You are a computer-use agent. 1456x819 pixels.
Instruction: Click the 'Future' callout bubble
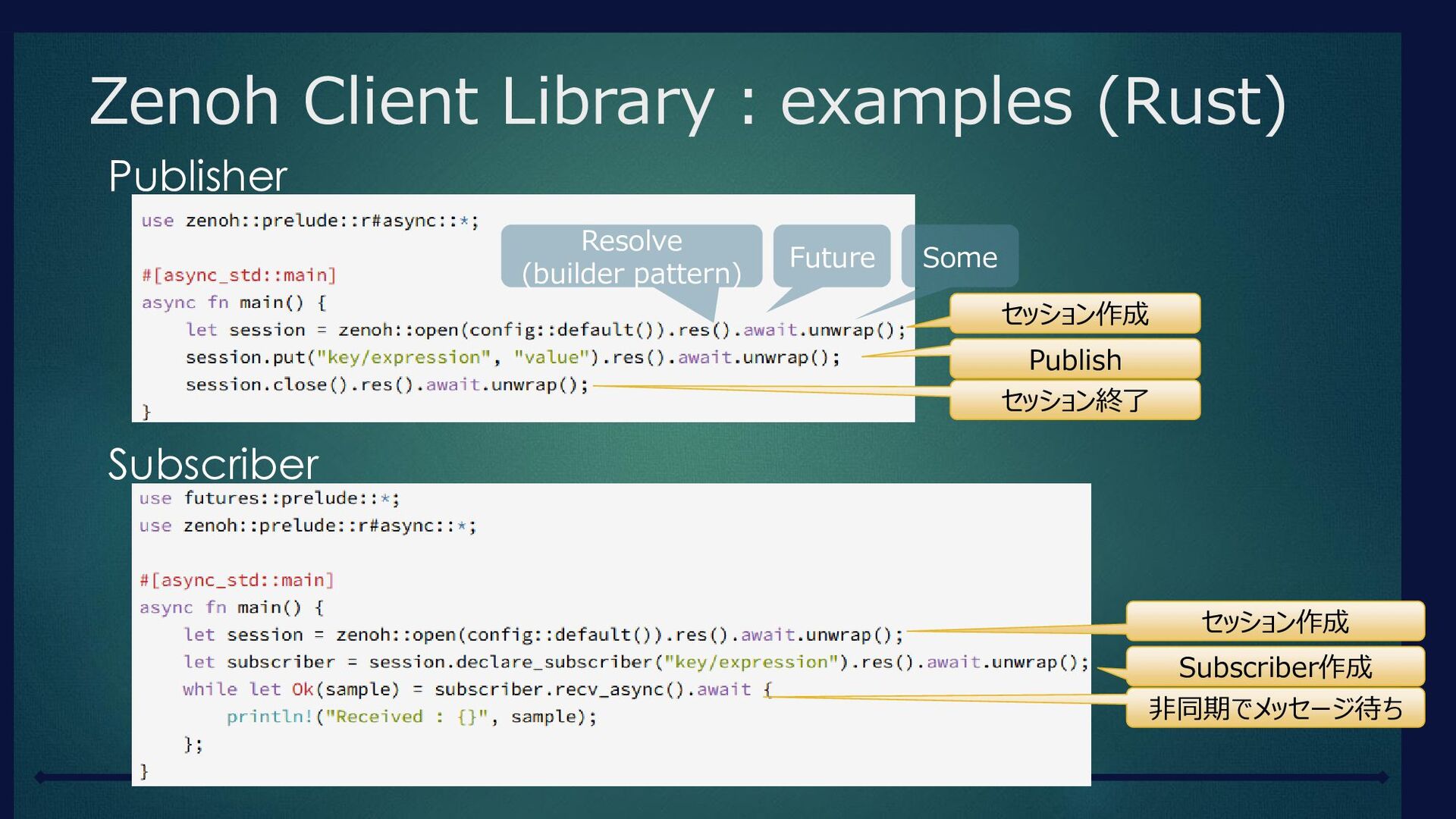click(831, 257)
